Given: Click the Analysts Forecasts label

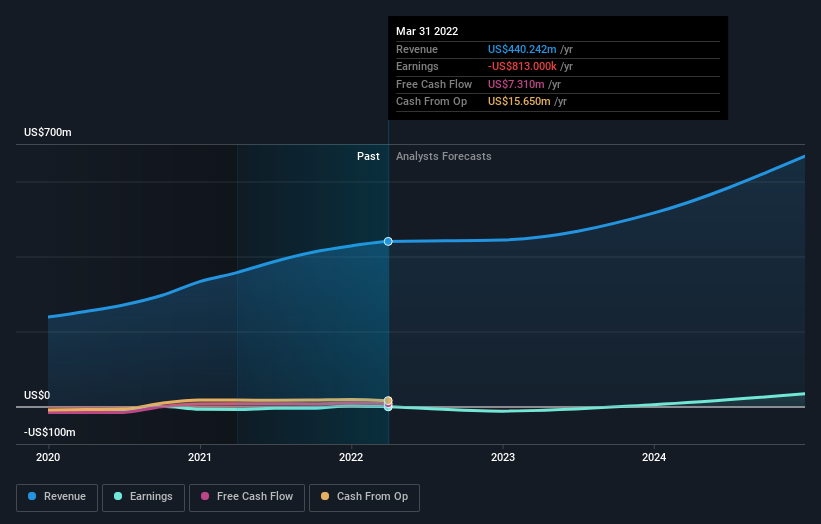Looking at the screenshot, I should tap(443, 157).
